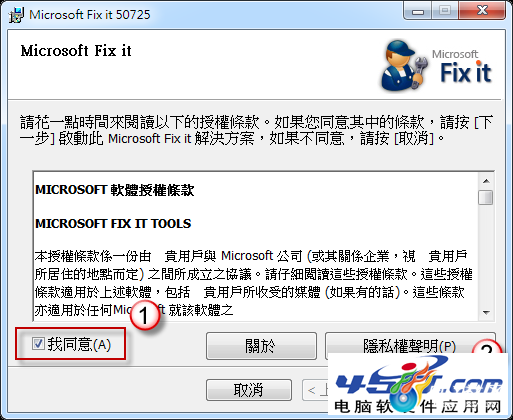
Task: Close the dialog with the red X
Action: tap(482, 11)
